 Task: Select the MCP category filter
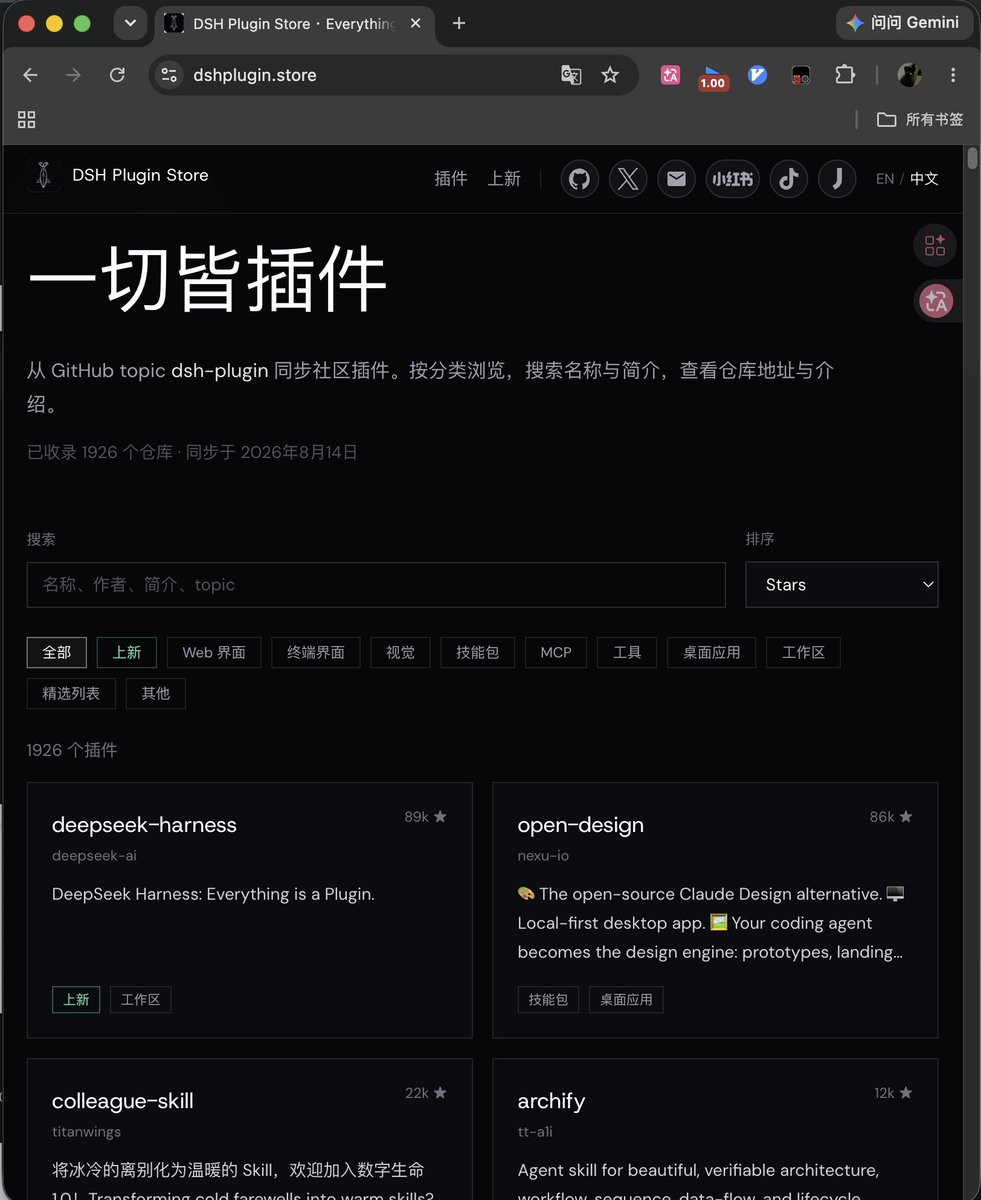click(556, 653)
